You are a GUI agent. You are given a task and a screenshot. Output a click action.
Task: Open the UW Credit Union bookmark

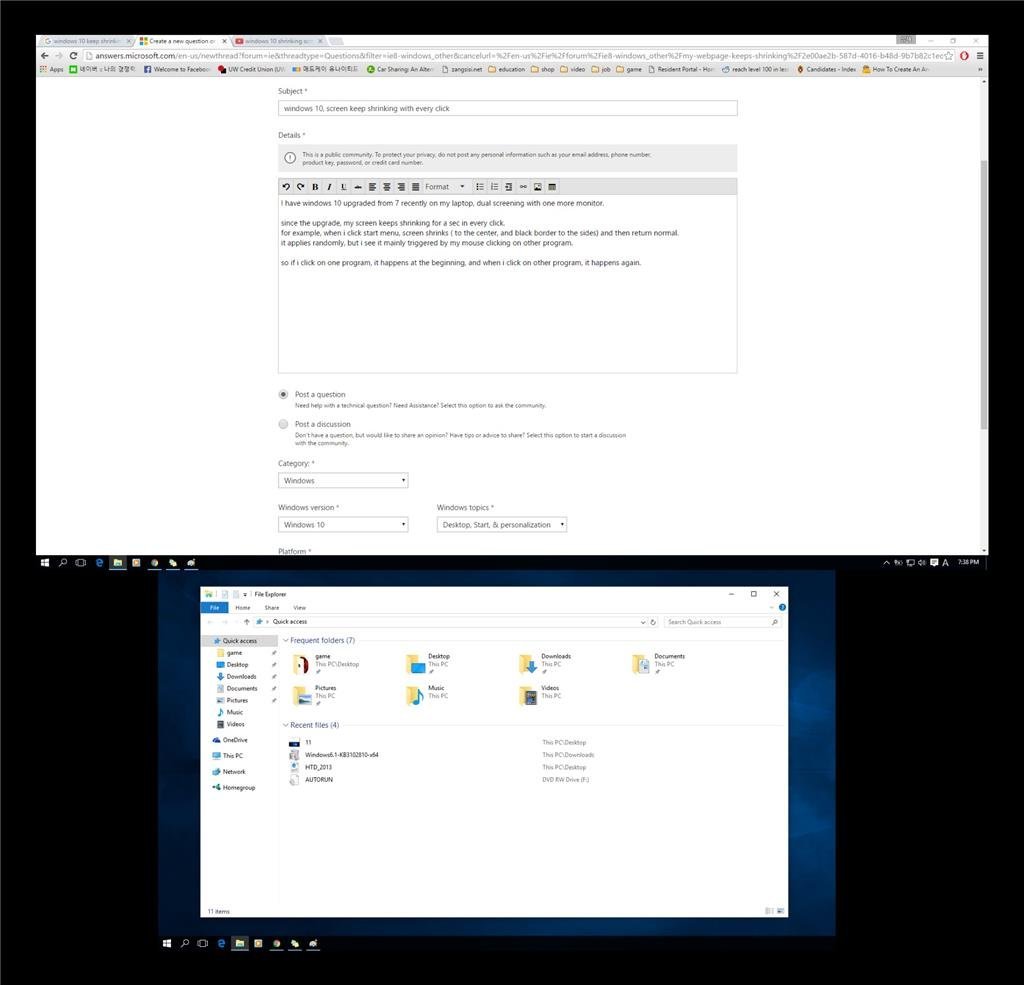[252, 69]
